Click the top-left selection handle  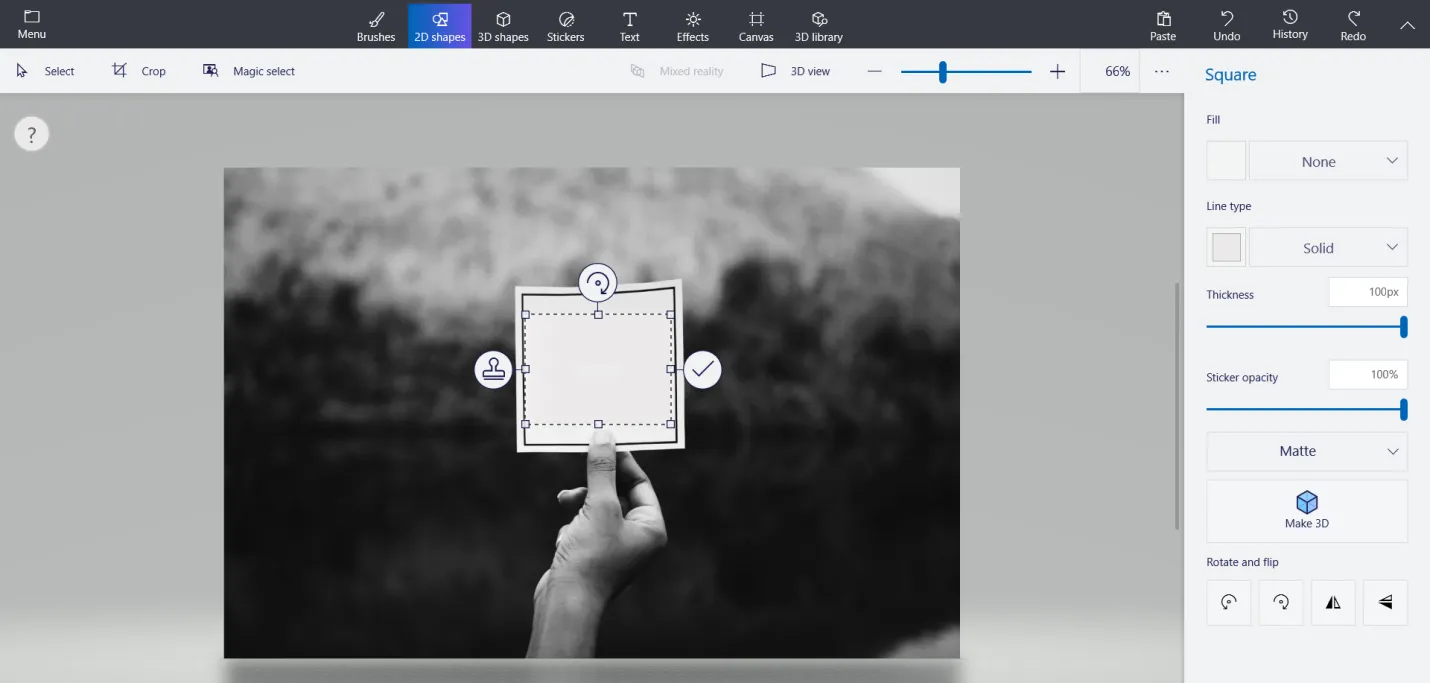525,314
